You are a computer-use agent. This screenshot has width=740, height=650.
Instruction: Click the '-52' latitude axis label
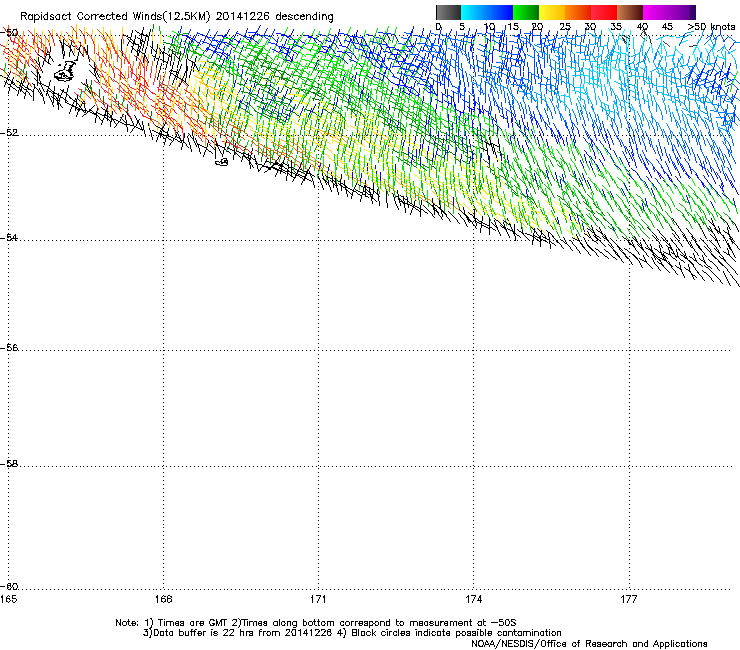point(9,133)
